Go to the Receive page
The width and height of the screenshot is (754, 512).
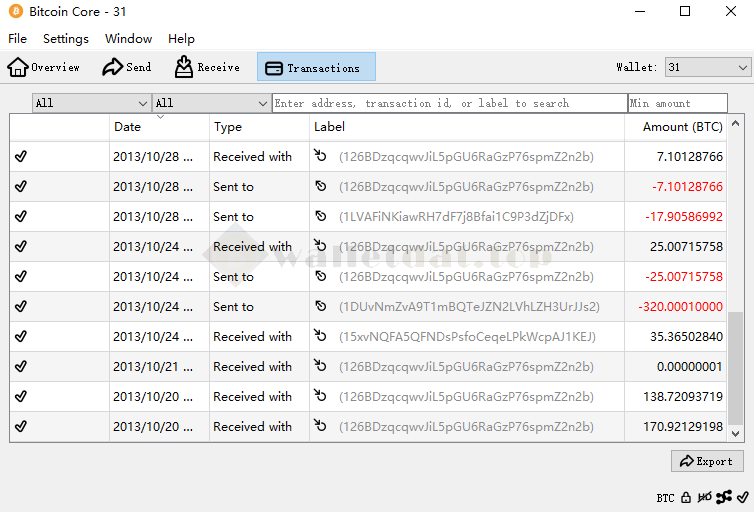tap(207, 68)
